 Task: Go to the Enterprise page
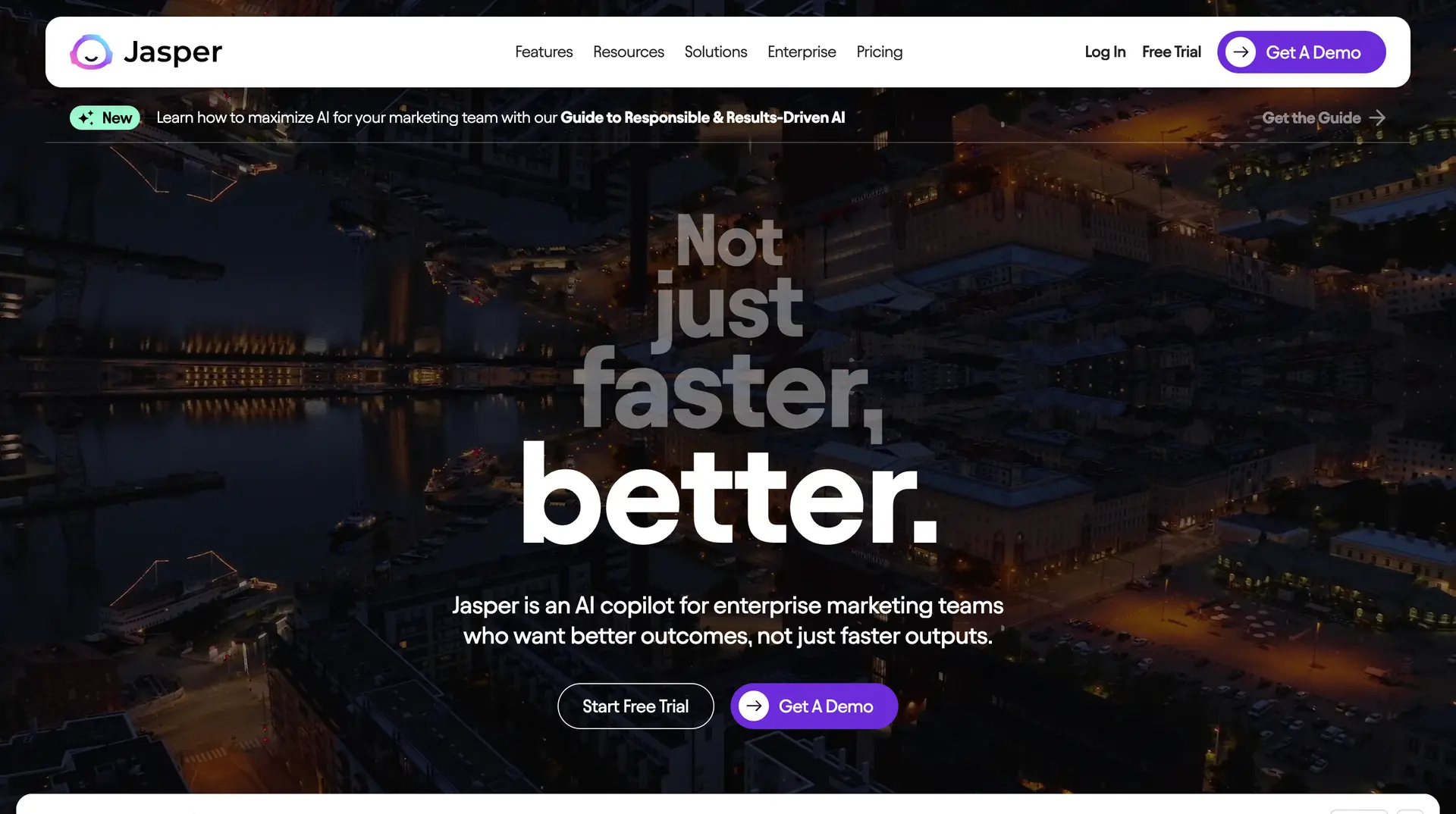pyautogui.click(x=802, y=52)
